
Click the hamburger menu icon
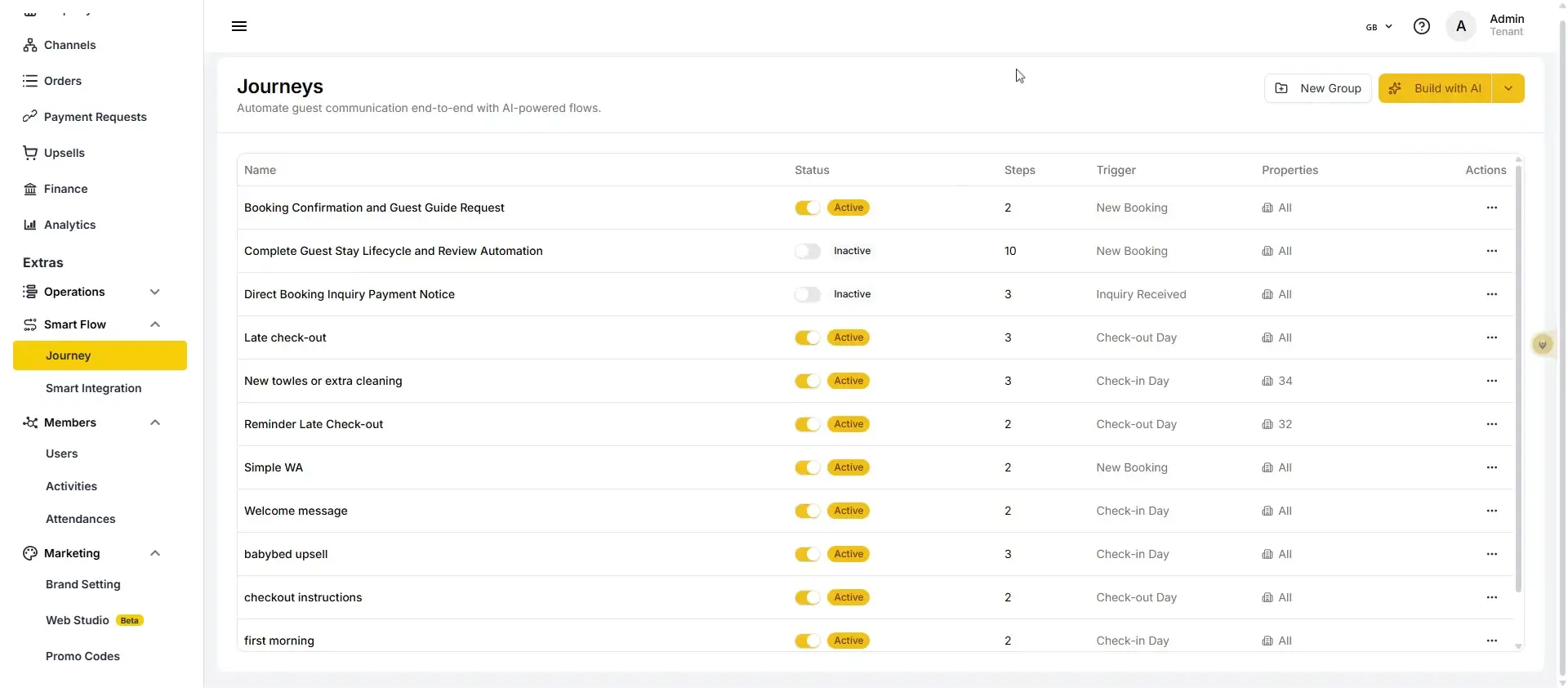pos(239,26)
